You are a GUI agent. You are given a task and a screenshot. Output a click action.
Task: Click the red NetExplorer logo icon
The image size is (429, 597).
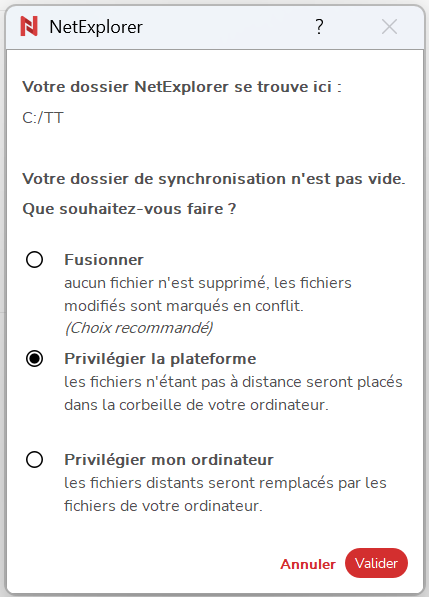tap(29, 26)
